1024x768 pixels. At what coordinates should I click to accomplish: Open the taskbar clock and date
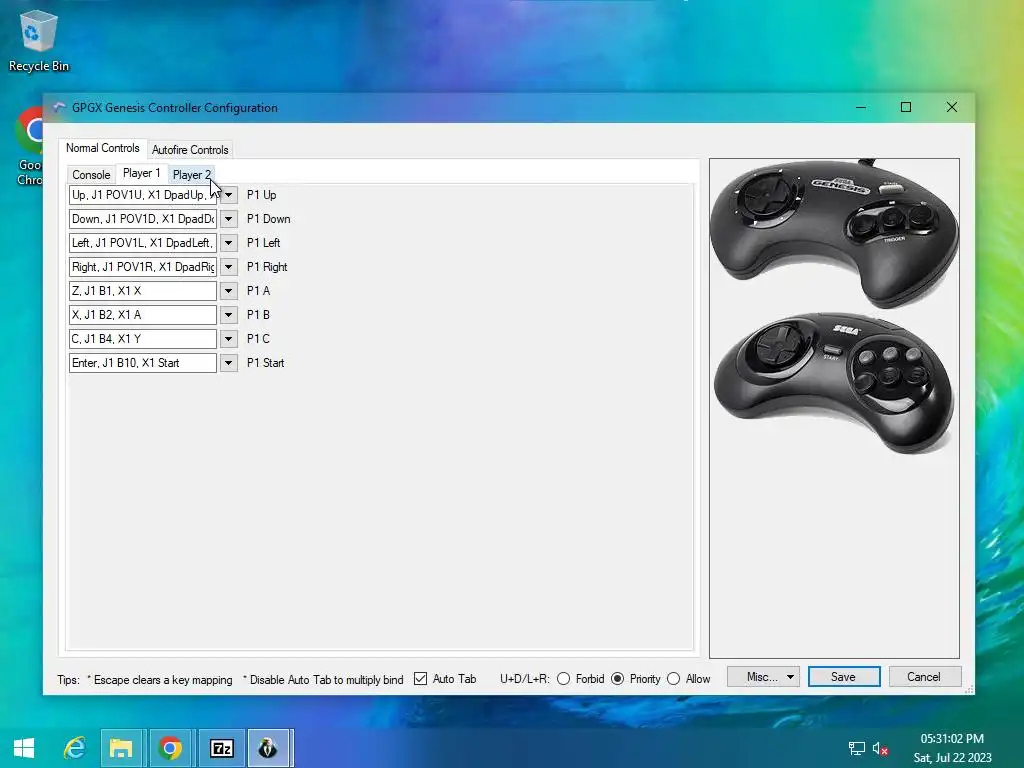[x=952, y=748]
